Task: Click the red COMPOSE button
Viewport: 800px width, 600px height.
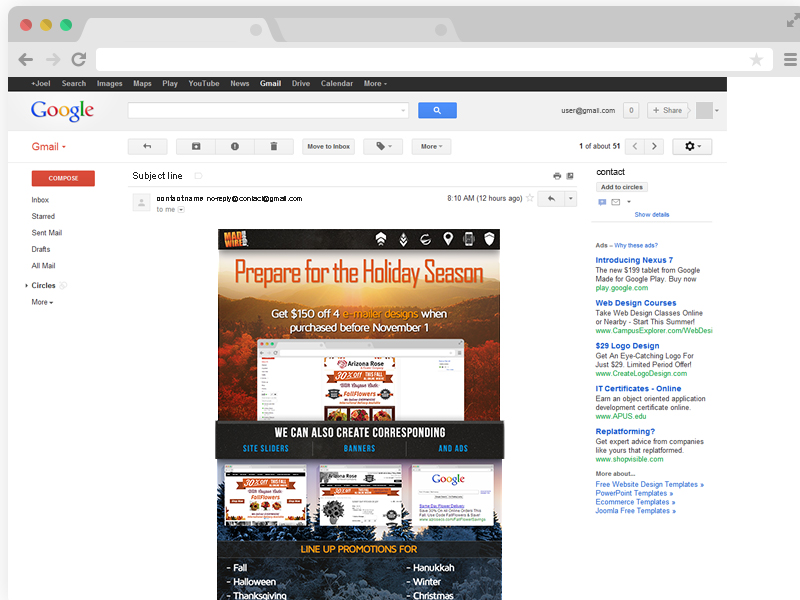Action: point(63,178)
